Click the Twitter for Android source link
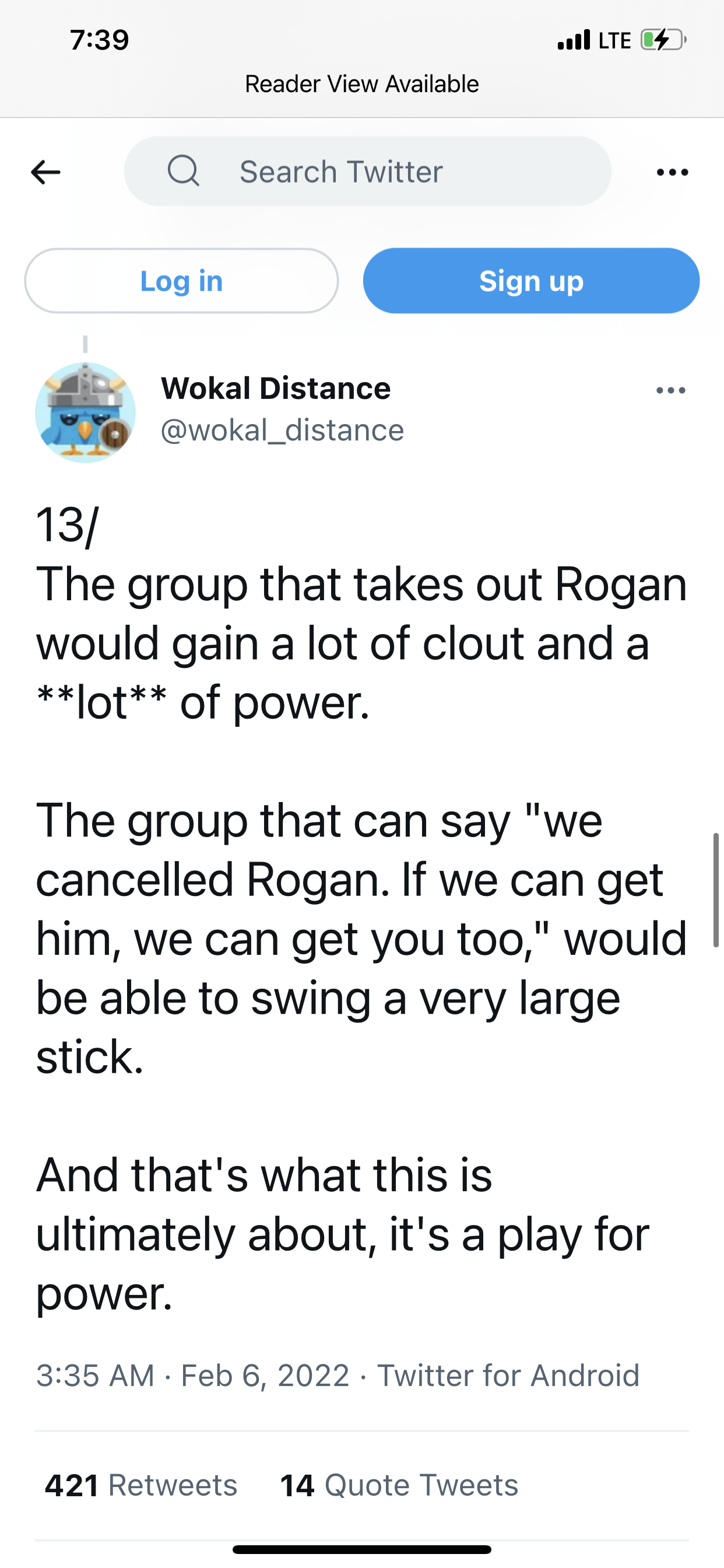The image size is (724, 1568). [508, 1375]
